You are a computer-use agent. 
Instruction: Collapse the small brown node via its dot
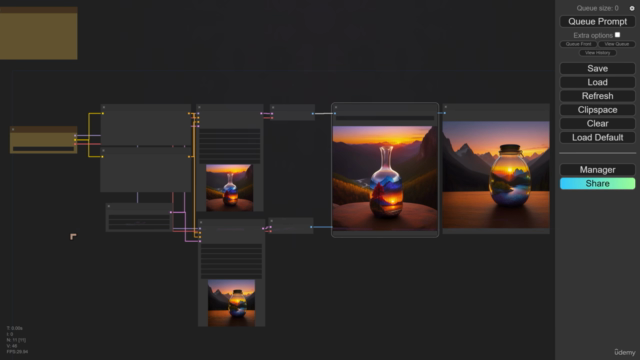pyautogui.click(x=13, y=129)
